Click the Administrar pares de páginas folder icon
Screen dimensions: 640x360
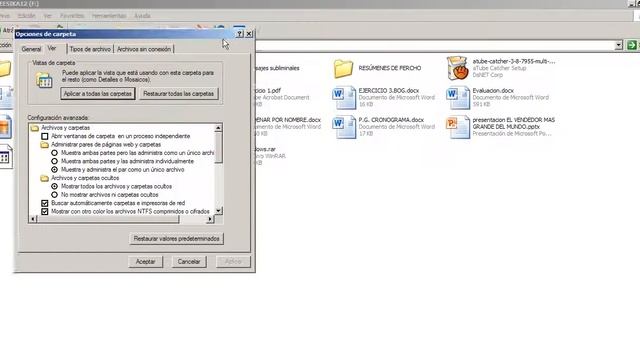tap(44, 145)
